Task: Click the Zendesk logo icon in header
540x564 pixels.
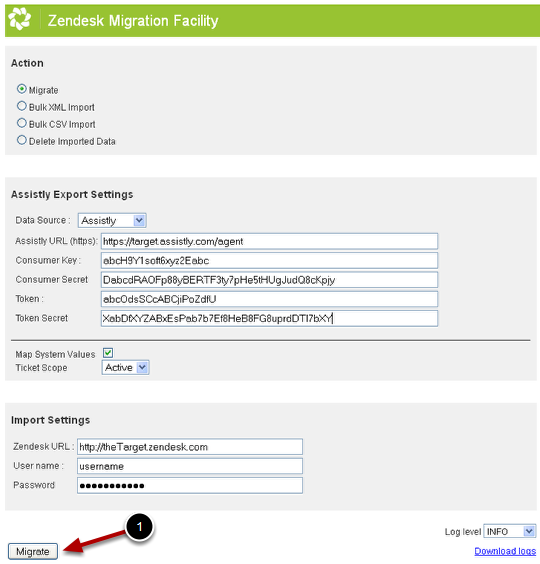Action: [x=19, y=19]
